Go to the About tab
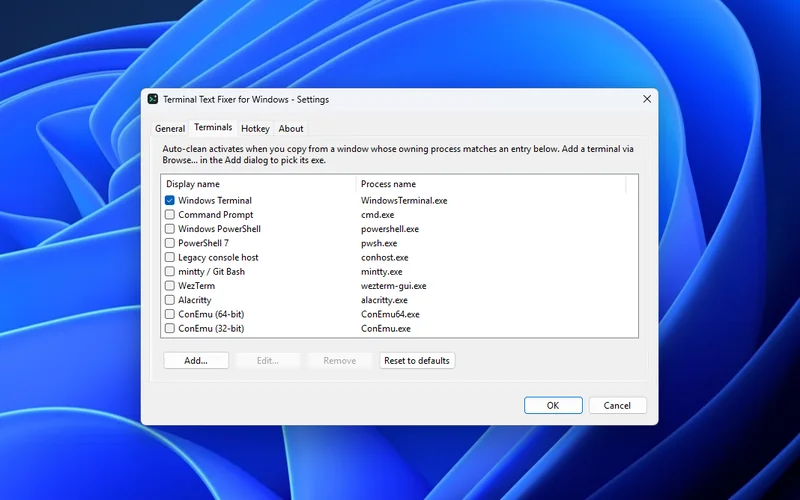This screenshot has width=800, height=500. tap(291, 129)
